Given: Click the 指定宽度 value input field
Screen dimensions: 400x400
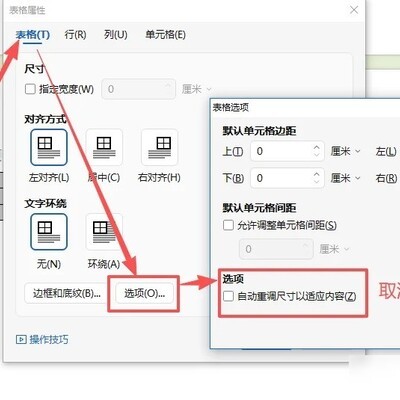Looking at the screenshot, I should [x=138, y=89].
